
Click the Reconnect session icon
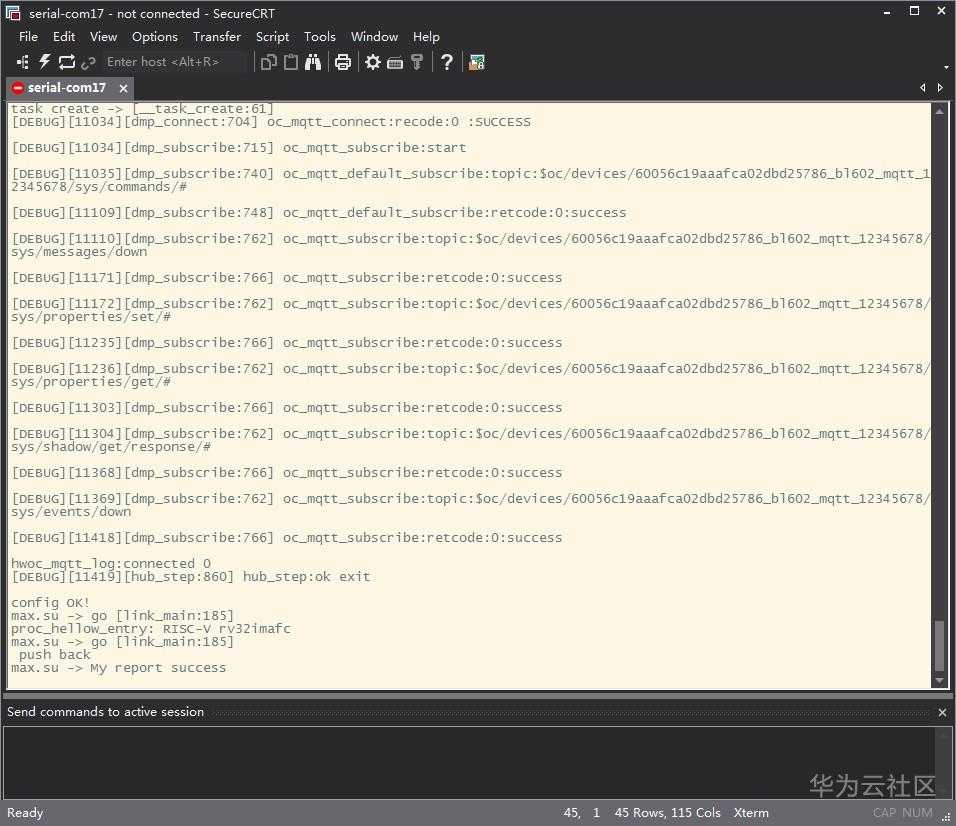tap(66, 62)
